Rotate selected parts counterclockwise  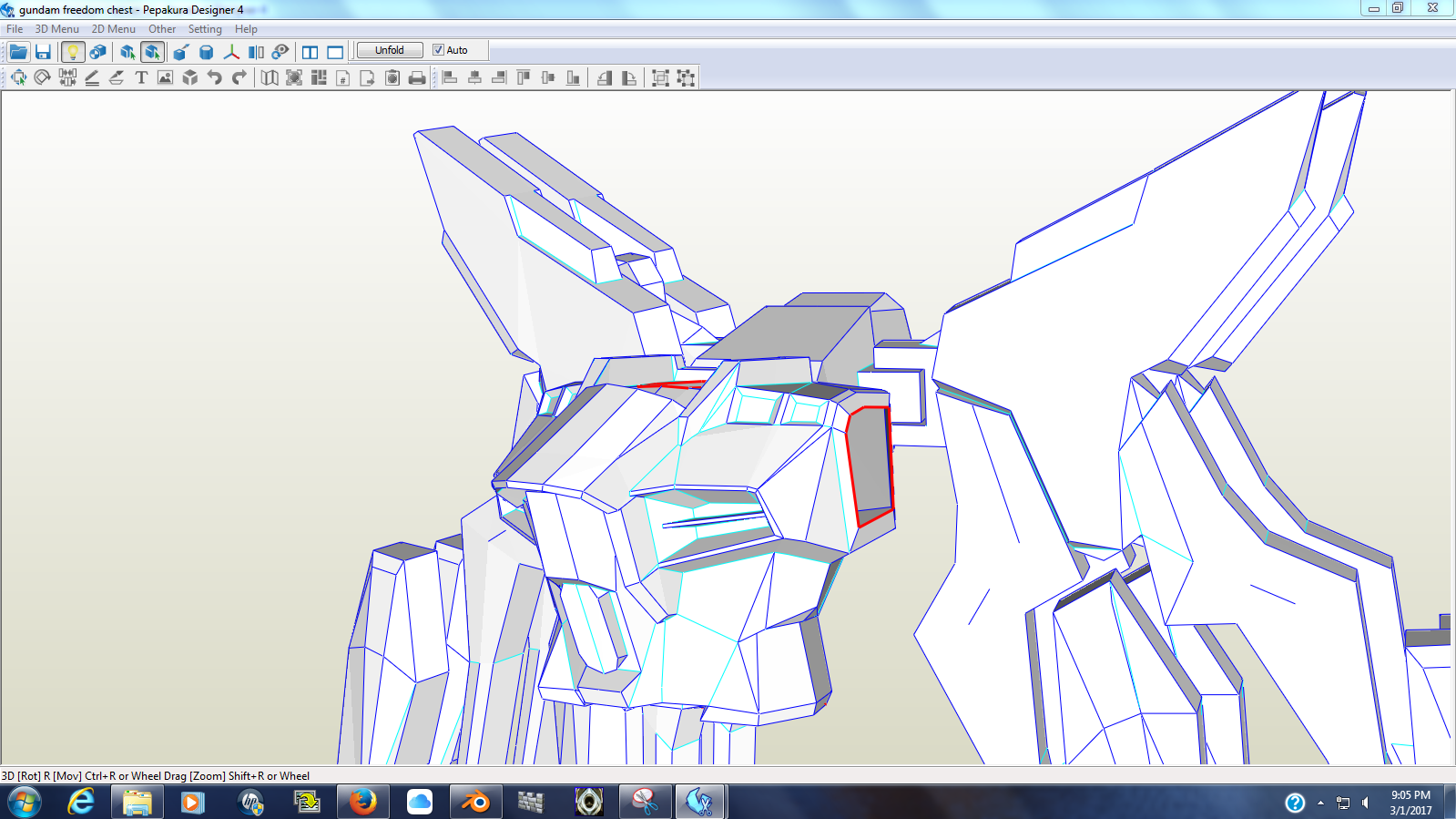605,77
